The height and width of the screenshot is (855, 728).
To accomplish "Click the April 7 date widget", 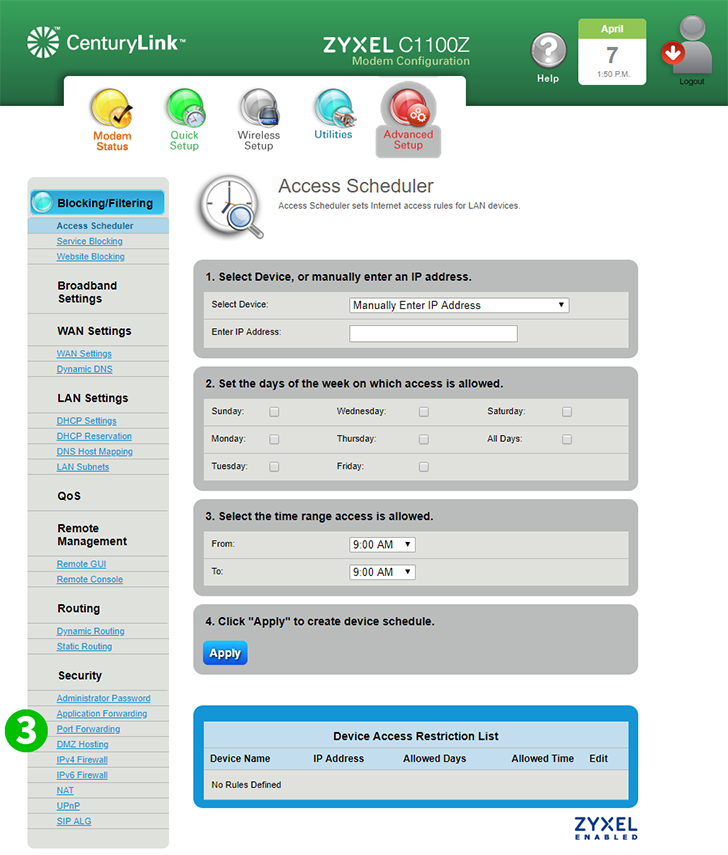I will (612, 52).
